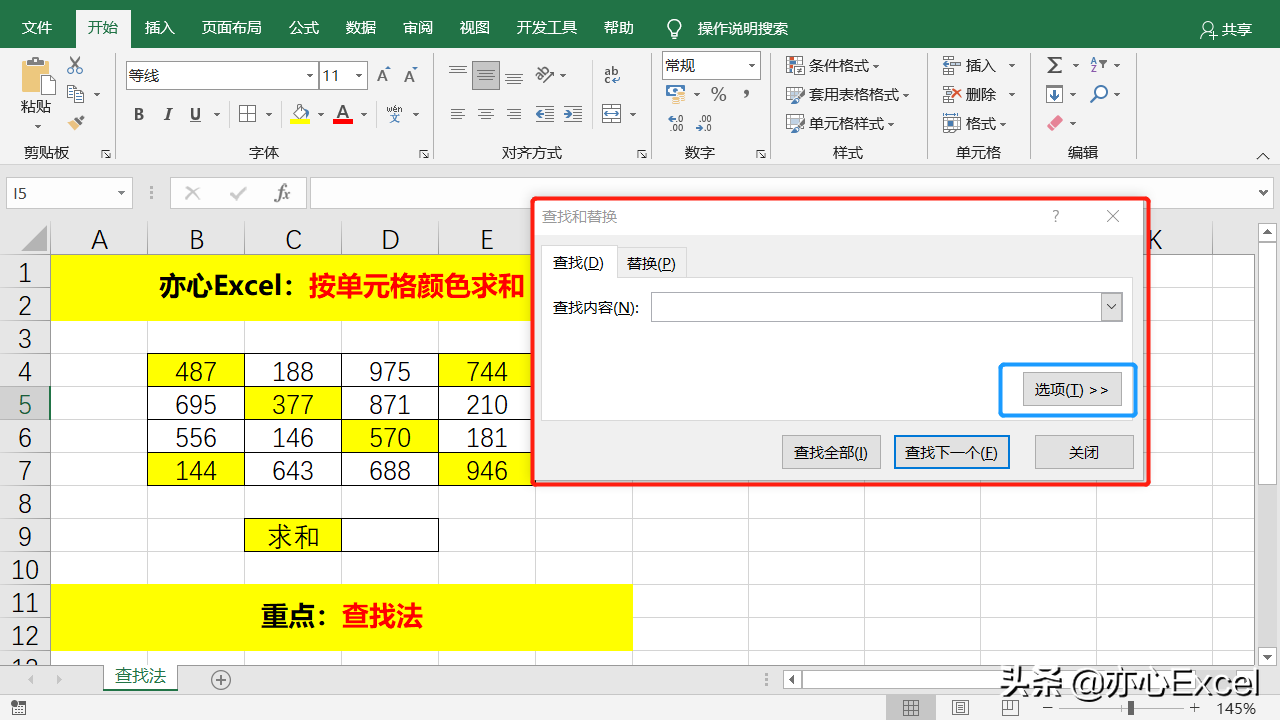Switch to the 数据 ribbon tab
This screenshot has width=1280, height=720.
[x=361, y=28]
